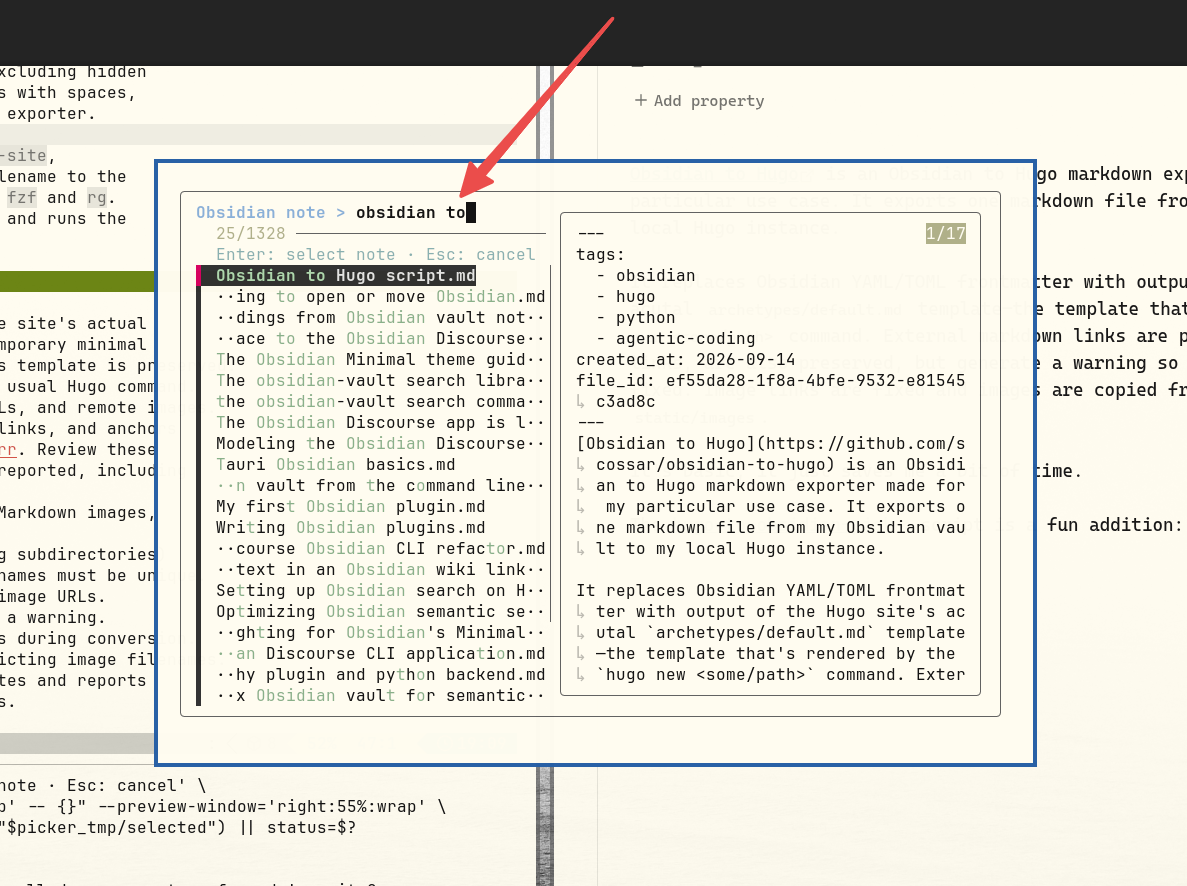
Task: Select result 'The obsidian-vault search libra..'
Action: pos(380,381)
